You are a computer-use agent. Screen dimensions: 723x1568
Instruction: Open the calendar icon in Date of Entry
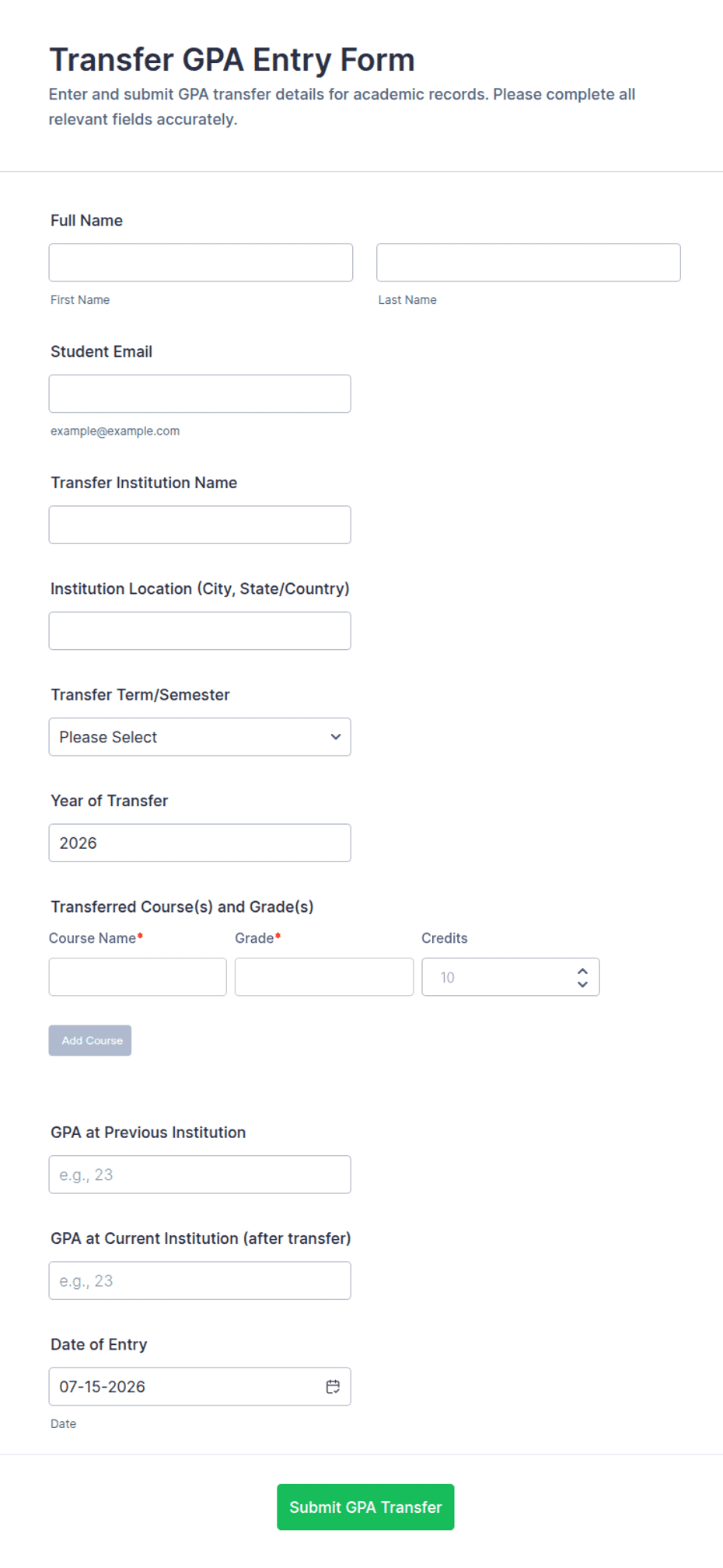[x=333, y=1386]
